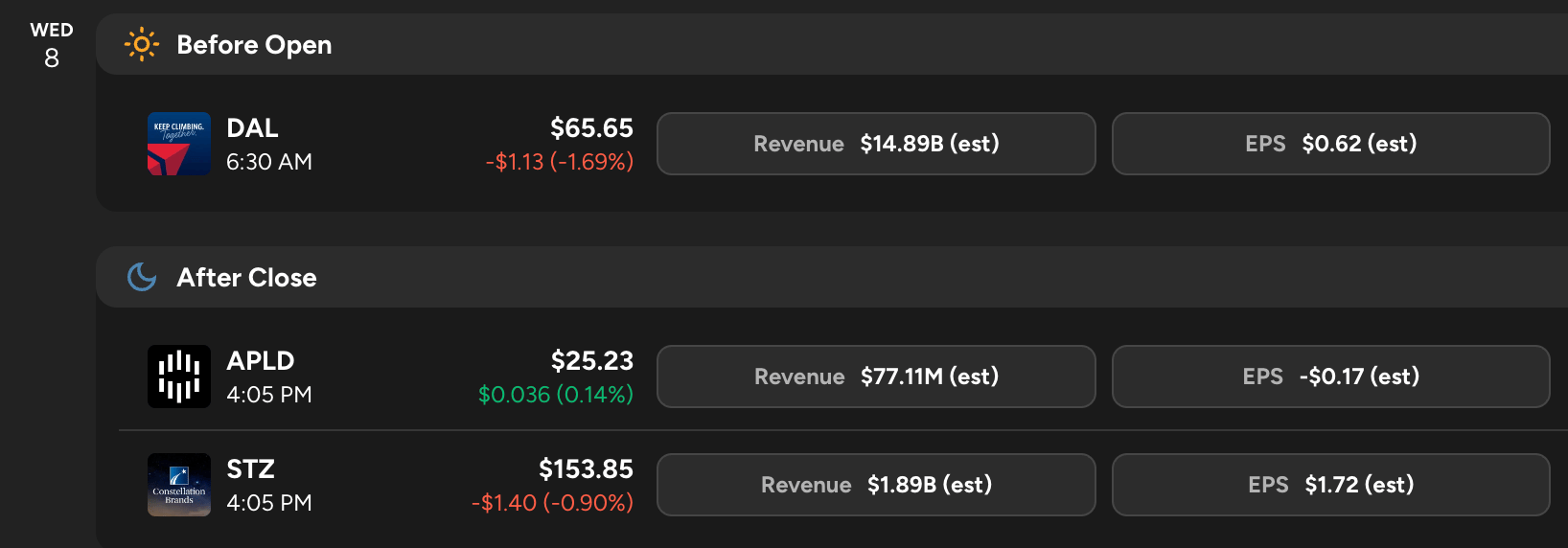Image resolution: width=1568 pixels, height=548 pixels.
Task: Click the moon icon beside After Close
Action: [142, 277]
